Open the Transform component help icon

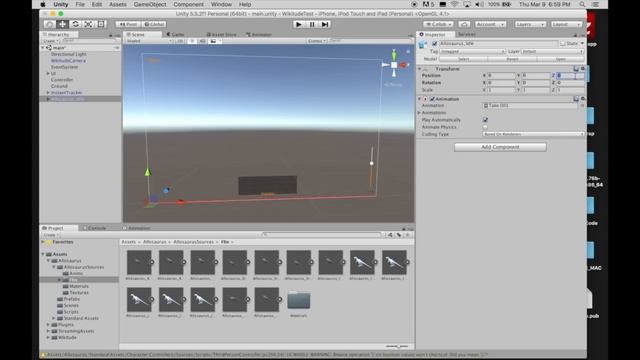[x=576, y=69]
